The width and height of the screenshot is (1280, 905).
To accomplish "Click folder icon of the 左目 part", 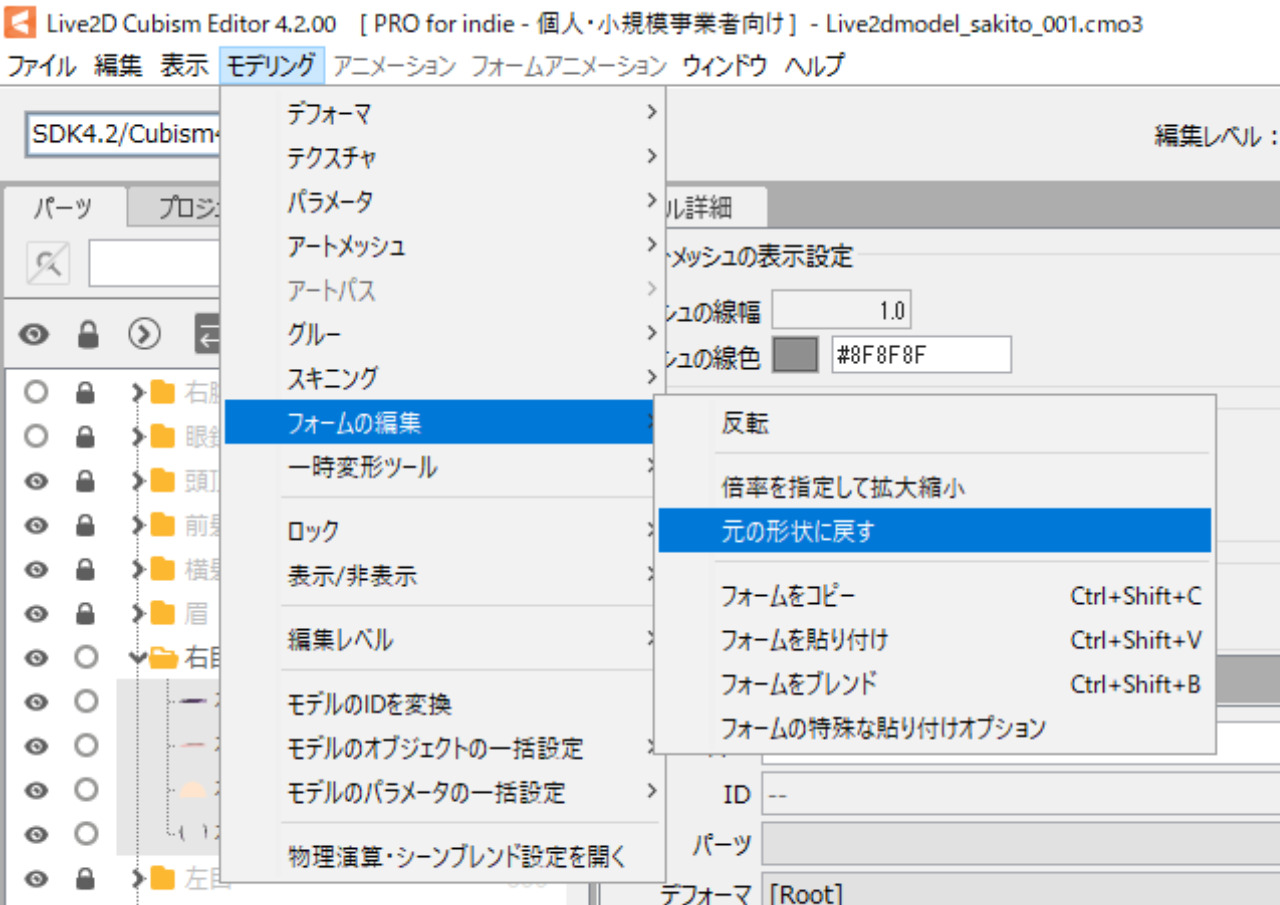I will pyautogui.click(x=162, y=879).
